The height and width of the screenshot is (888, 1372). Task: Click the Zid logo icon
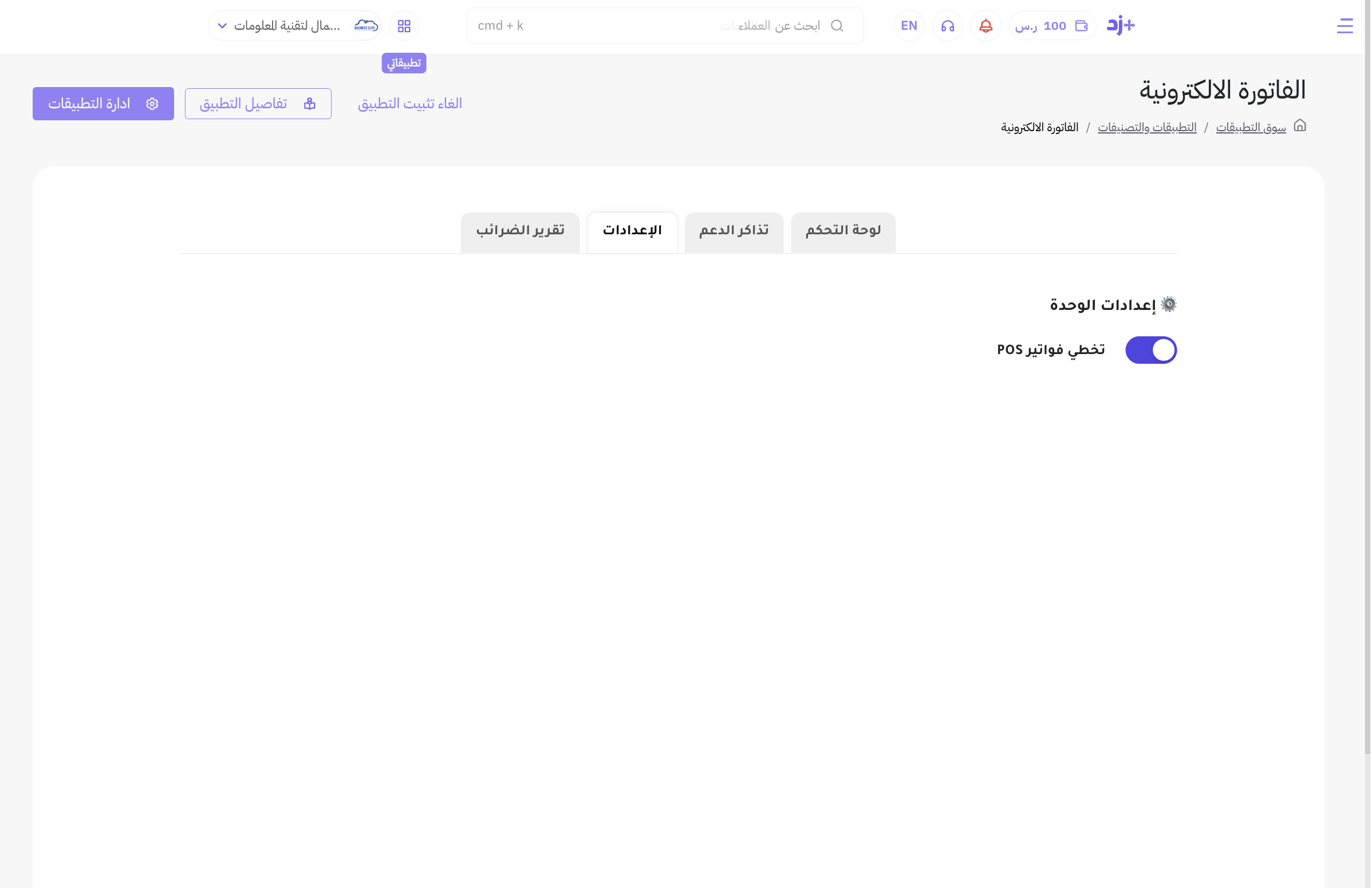point(1120,25)
